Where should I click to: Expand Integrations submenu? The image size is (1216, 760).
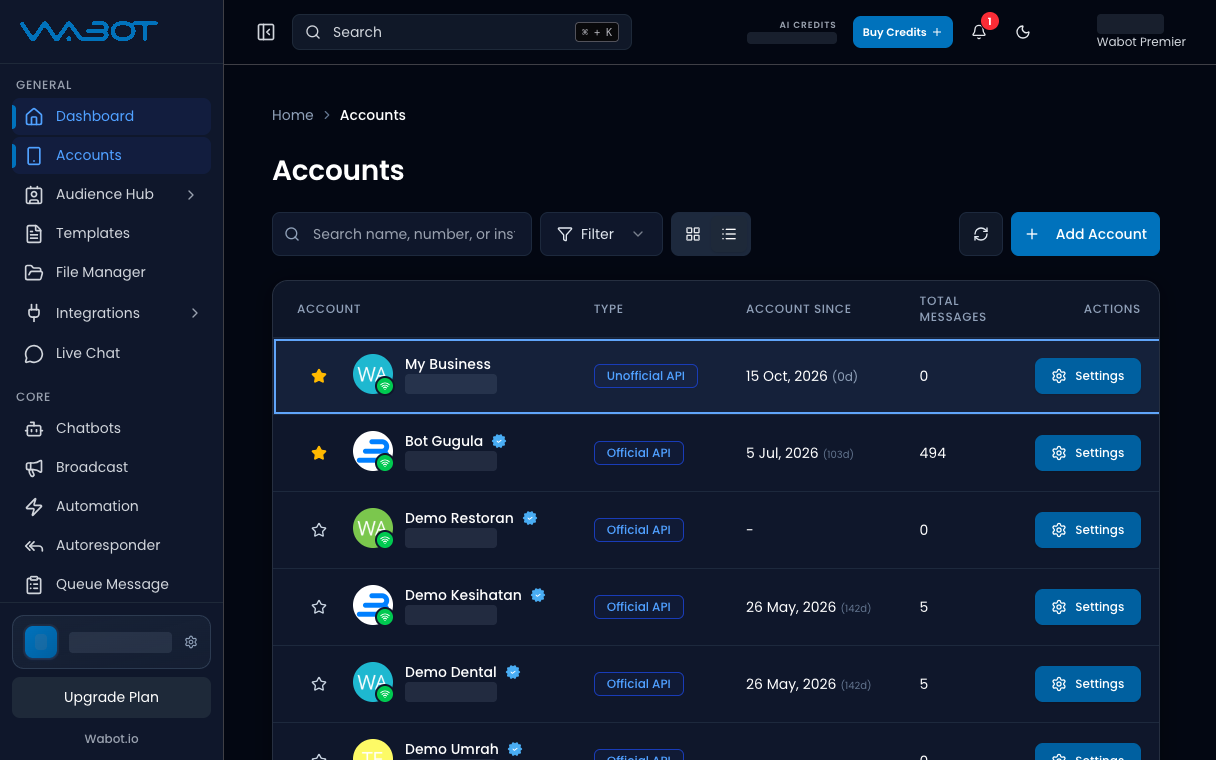click(111, 313)
